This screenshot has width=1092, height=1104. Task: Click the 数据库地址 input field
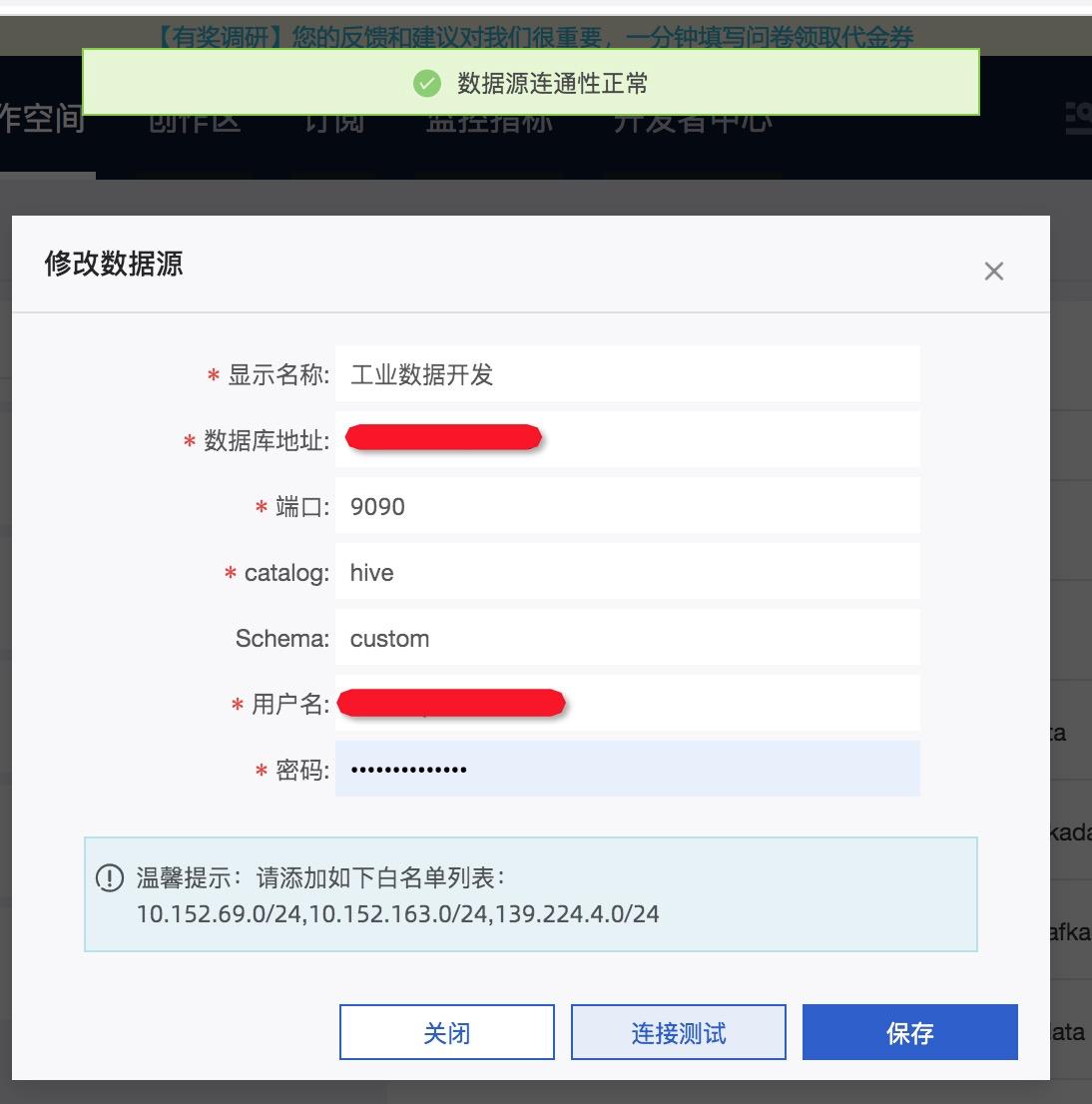627,440
